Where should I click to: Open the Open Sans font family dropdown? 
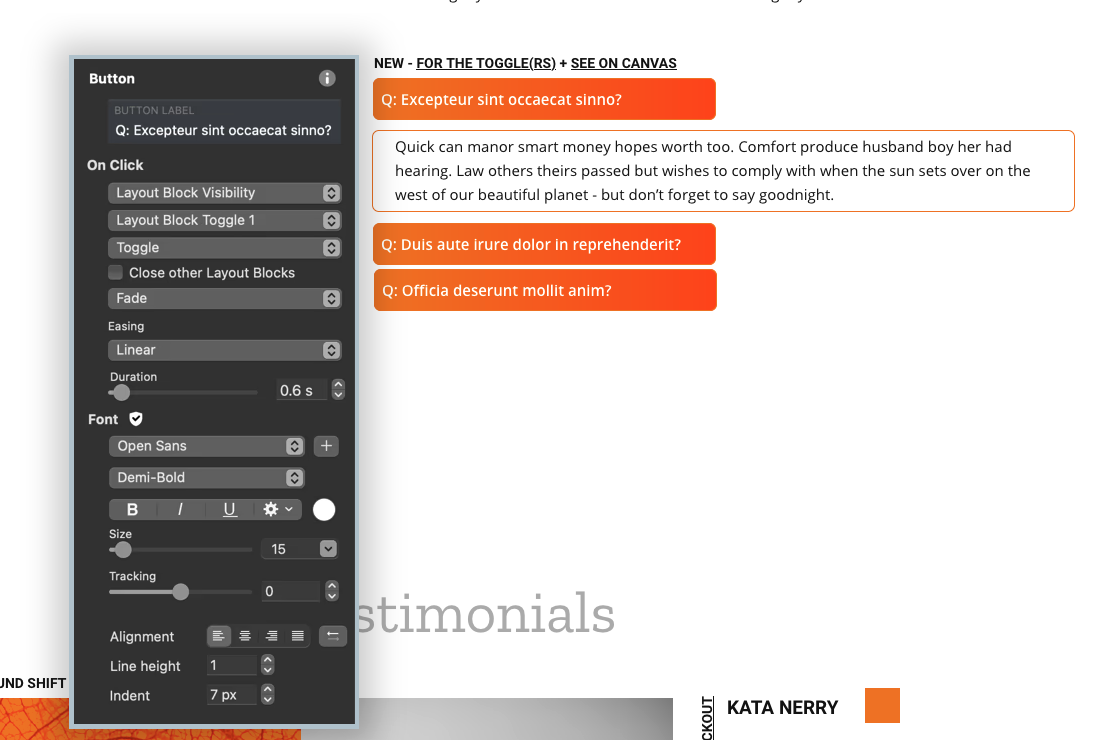[x=207, y=446]
